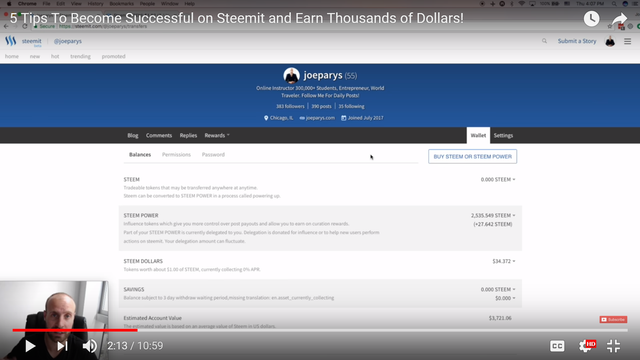Expand the $34.372 Steem Dollars dropdown
640x360 pixels.
(x=504, y=261)
